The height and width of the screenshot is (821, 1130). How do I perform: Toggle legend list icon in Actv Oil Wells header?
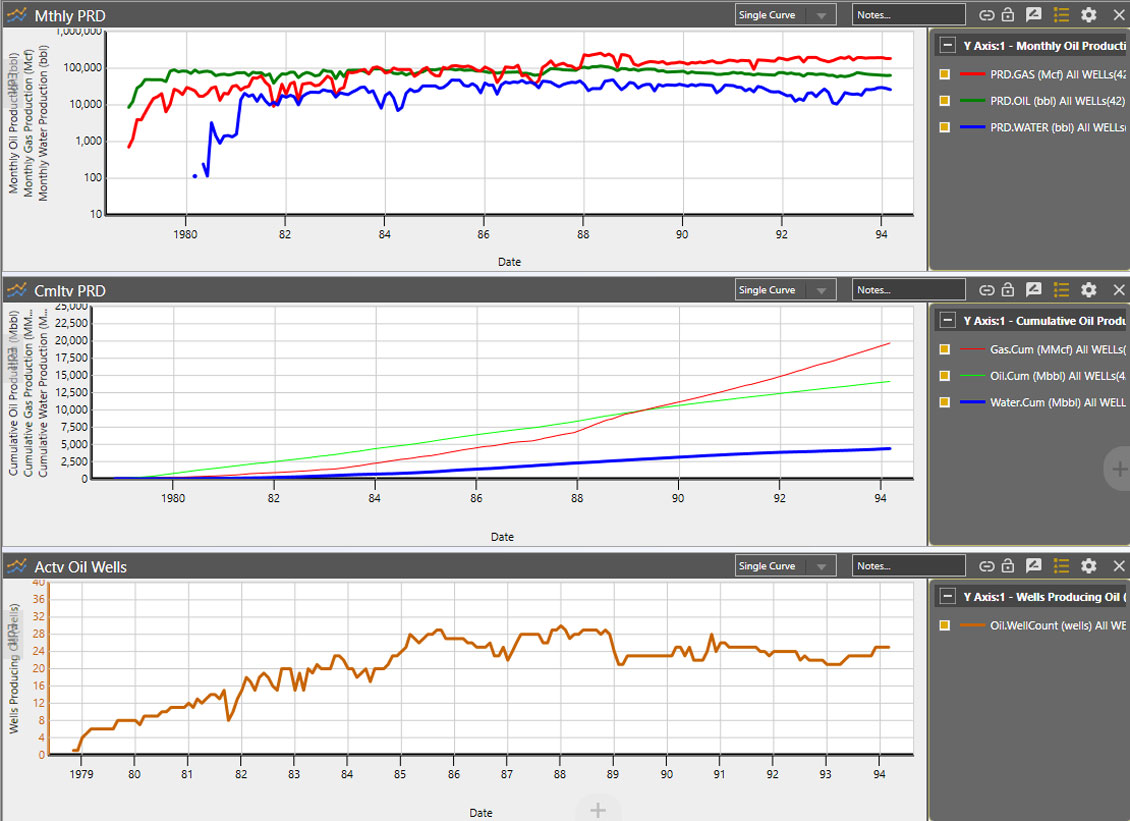1061,566
